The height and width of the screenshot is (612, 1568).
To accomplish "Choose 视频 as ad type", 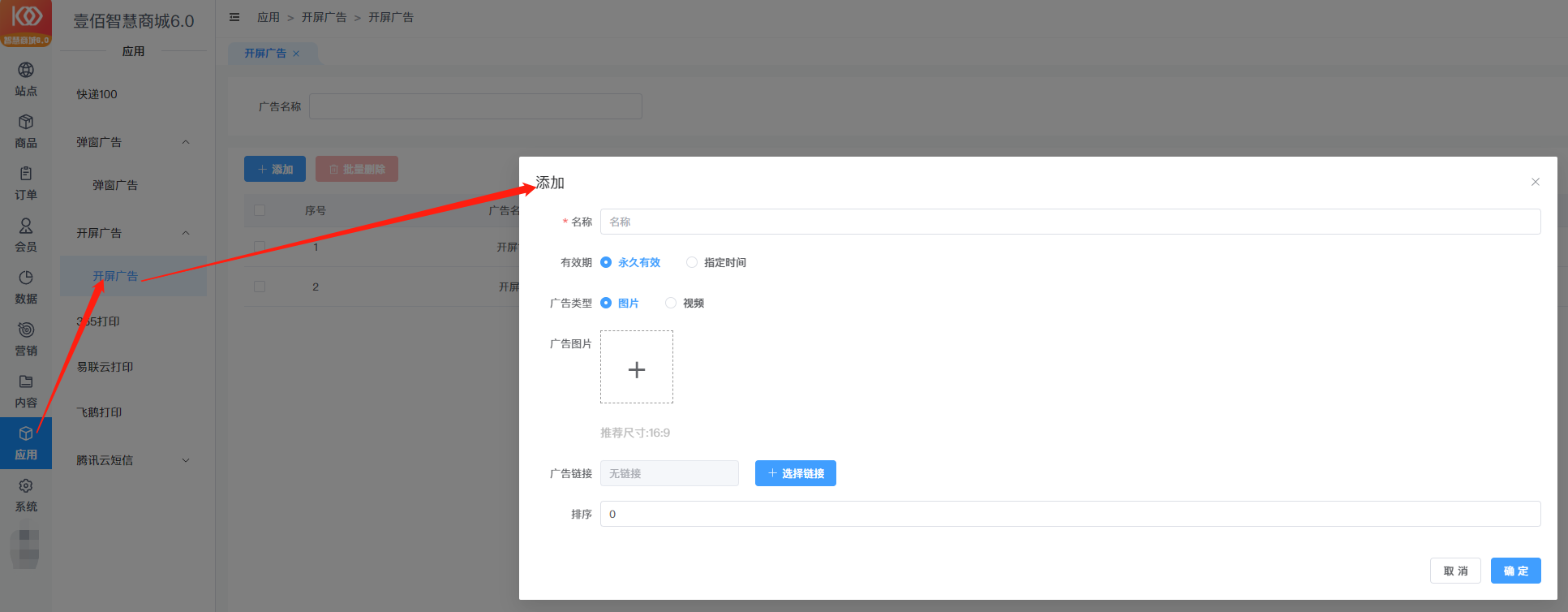I will 685,303.
